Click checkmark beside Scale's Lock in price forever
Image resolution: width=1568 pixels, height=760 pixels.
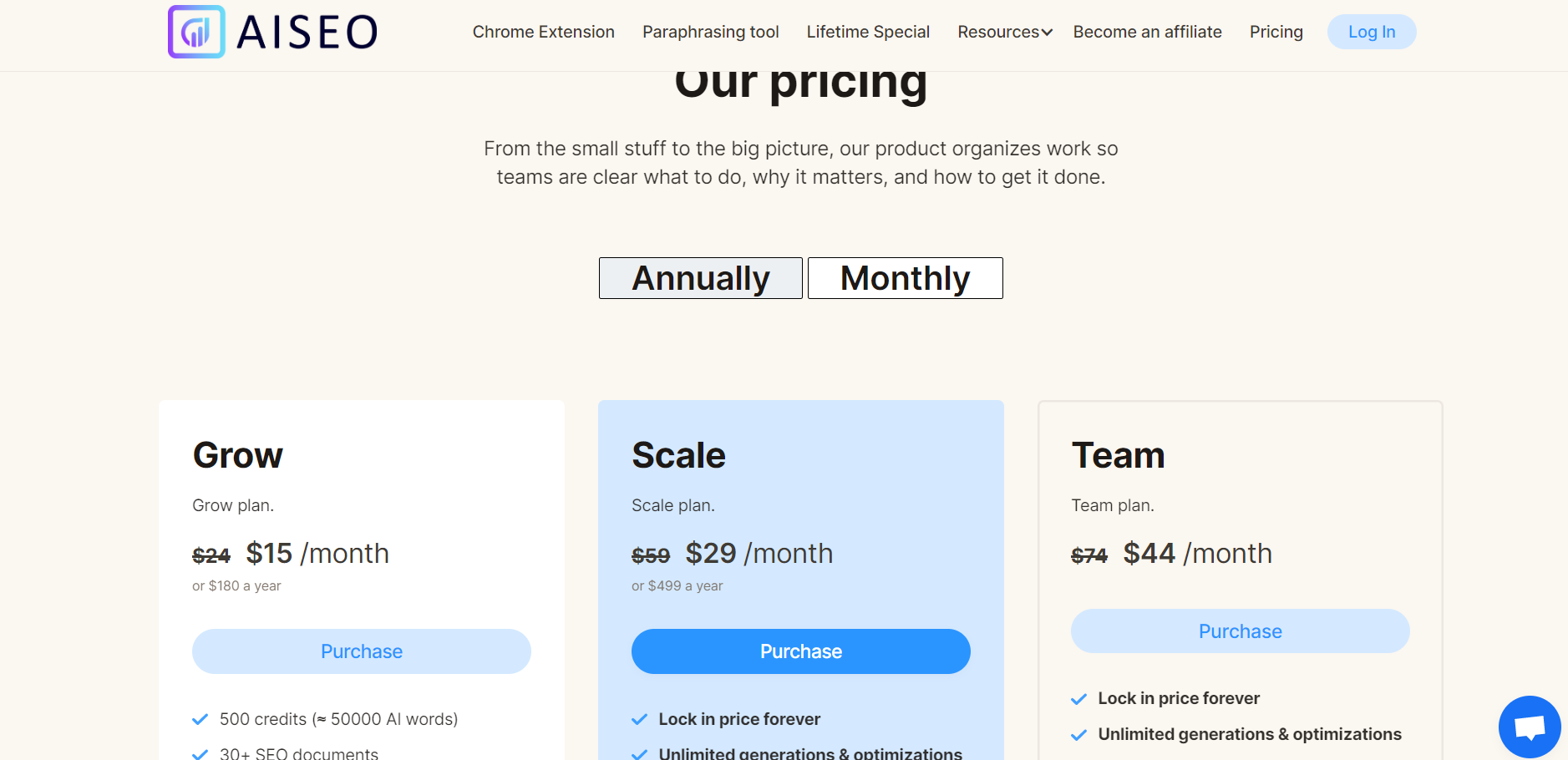[640, 719]
